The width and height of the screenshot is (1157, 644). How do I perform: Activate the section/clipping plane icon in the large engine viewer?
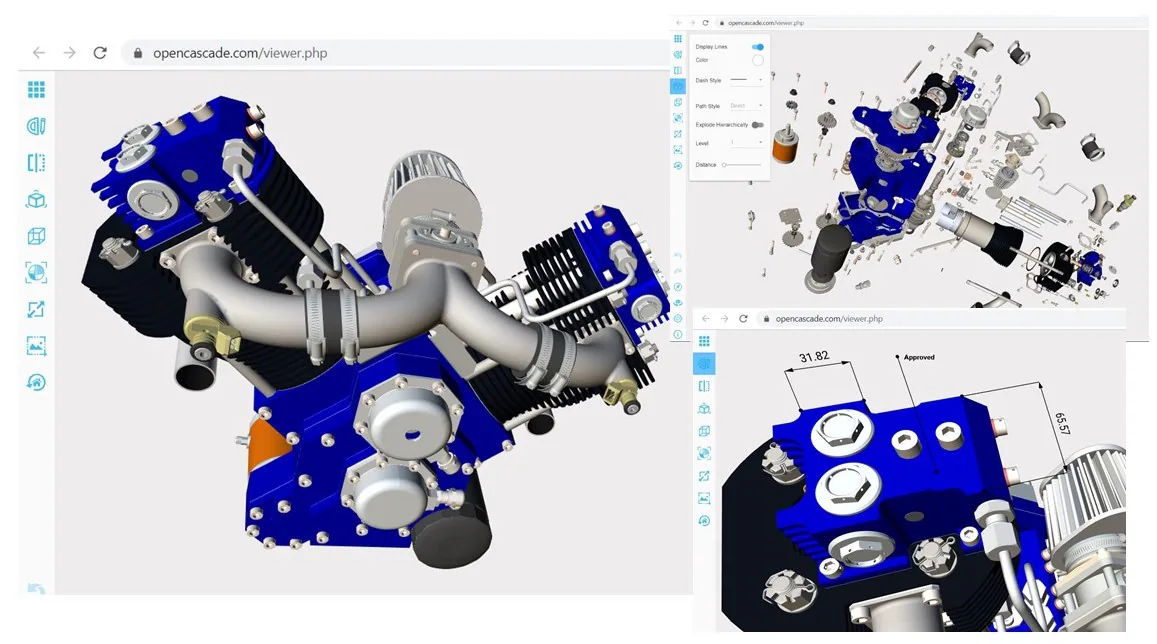point(36,162)
